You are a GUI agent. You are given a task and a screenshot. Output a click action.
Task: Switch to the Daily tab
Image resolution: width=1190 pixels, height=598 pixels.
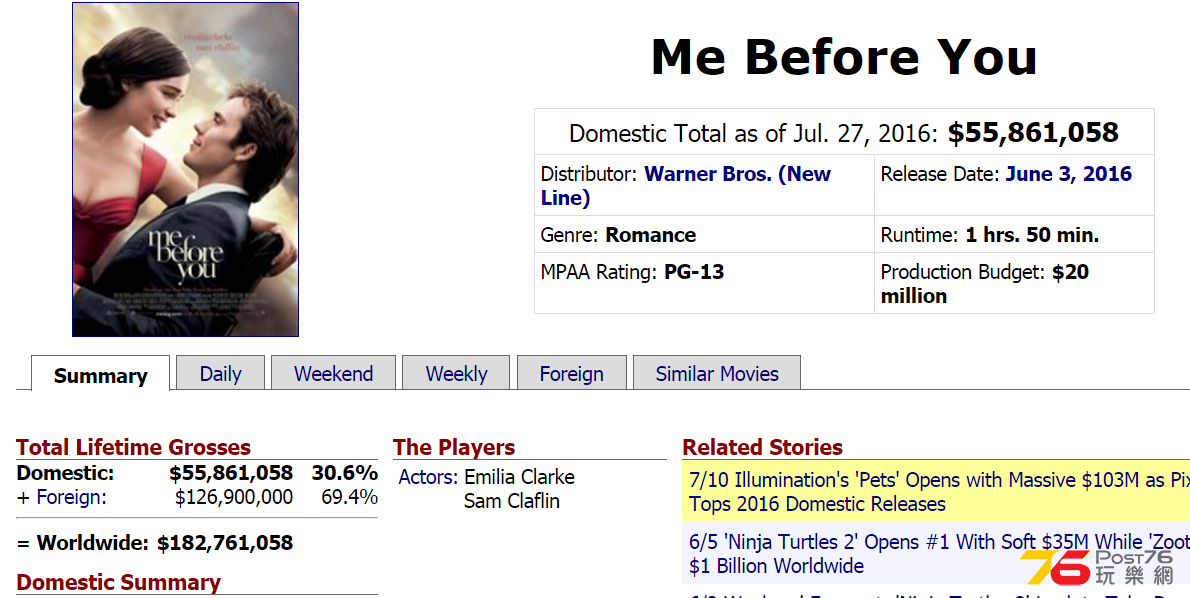point(220,373)
